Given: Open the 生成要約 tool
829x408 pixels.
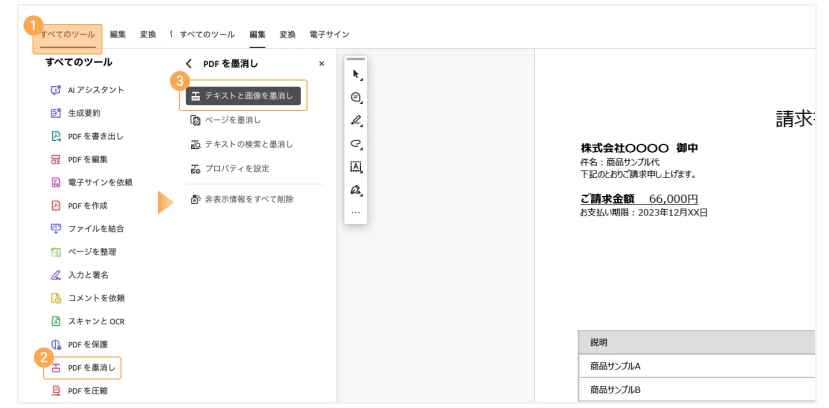Looking at the screenshot, I should pos(75,113).
